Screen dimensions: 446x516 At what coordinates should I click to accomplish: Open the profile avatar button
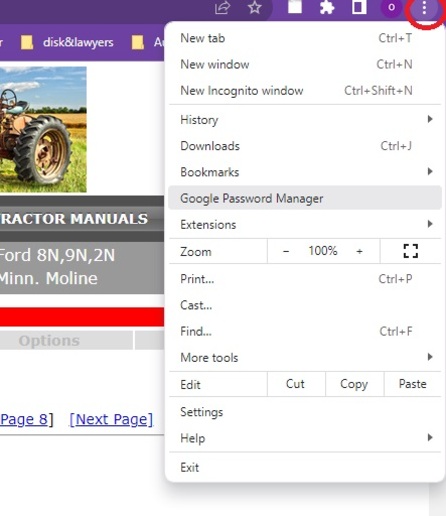point(392,7)
